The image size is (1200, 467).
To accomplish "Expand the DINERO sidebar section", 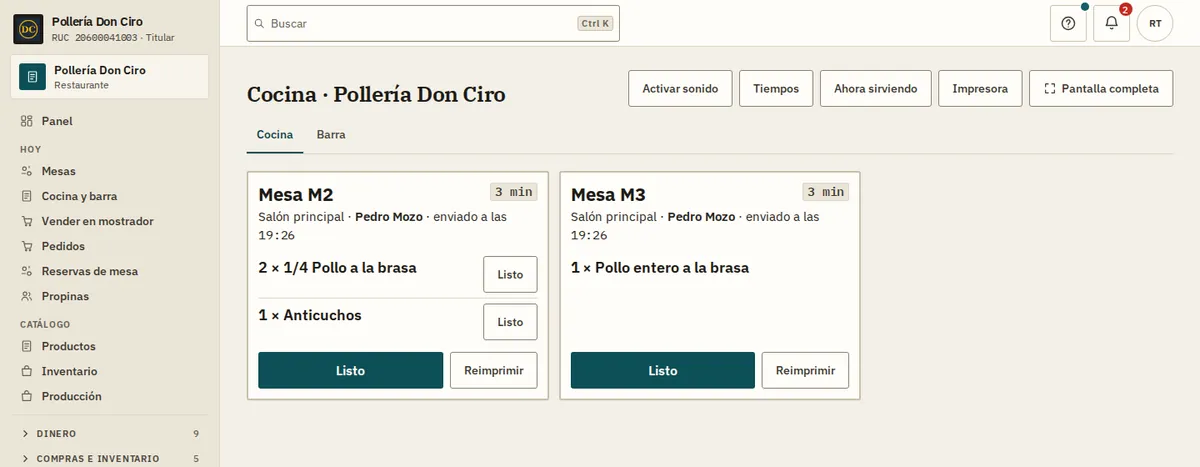I will pyautogui.click(x=110, y=434).
